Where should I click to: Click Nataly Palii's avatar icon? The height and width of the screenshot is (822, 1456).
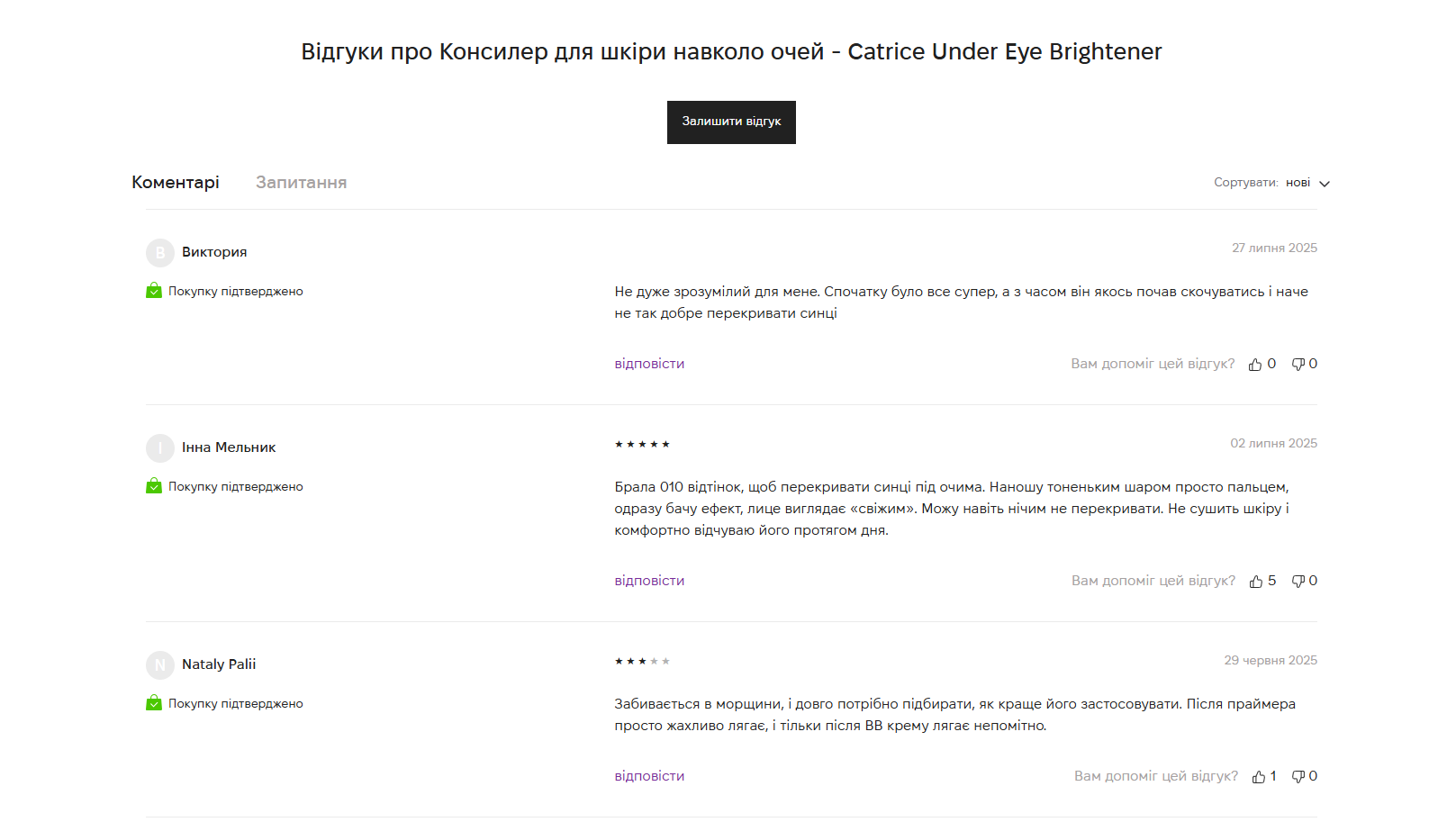pos(160,665)
